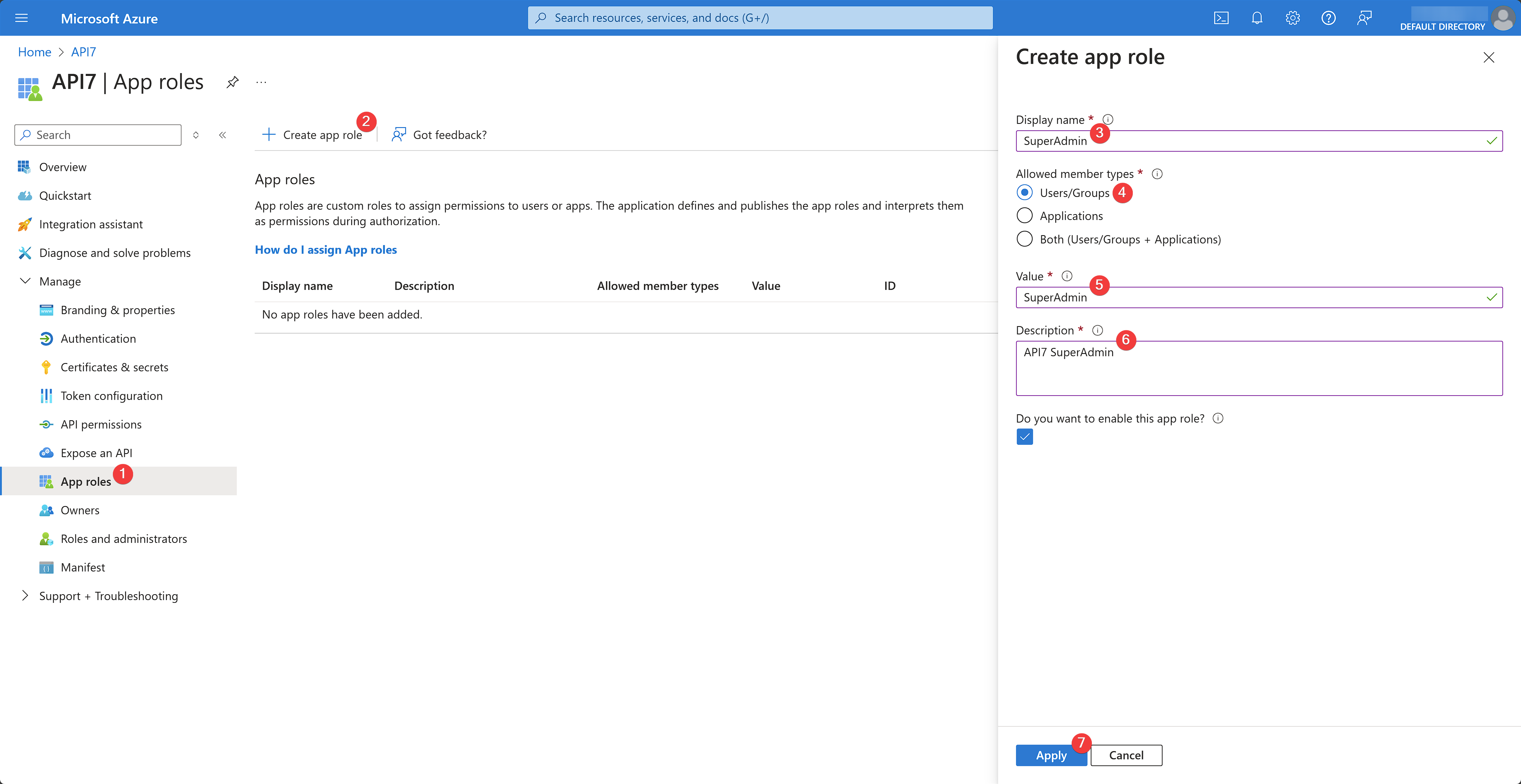
Task: Click the Display name column header
Action: (x=297, y=286)
